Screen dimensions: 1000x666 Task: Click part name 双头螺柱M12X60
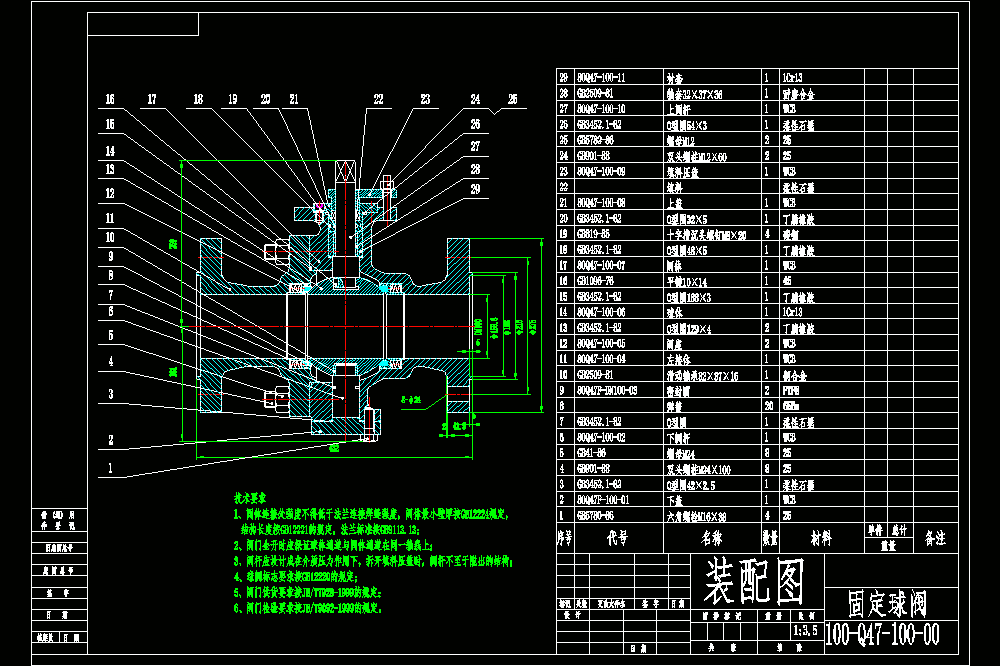tap(696, 156)
